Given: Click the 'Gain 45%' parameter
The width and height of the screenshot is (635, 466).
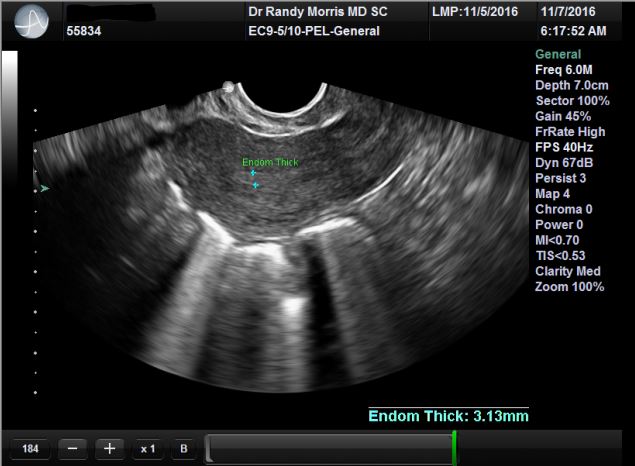Looking at the screenshot, I should tap(563, 116).
